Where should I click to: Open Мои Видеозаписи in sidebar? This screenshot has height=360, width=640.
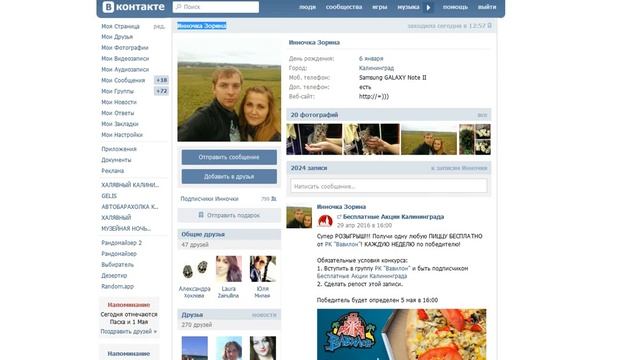pos(125,59)
